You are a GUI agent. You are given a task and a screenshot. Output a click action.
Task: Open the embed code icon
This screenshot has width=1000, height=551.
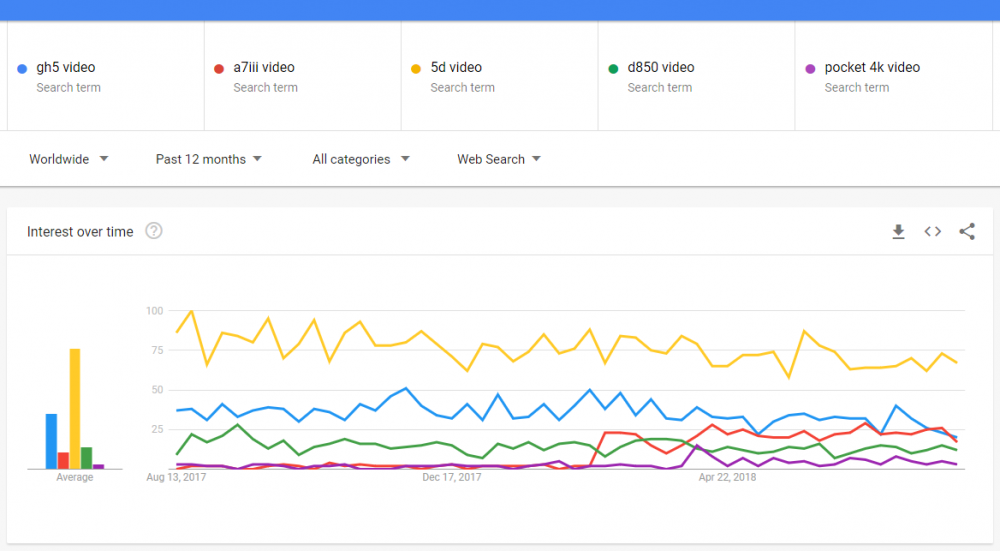[x=932, y=231]
